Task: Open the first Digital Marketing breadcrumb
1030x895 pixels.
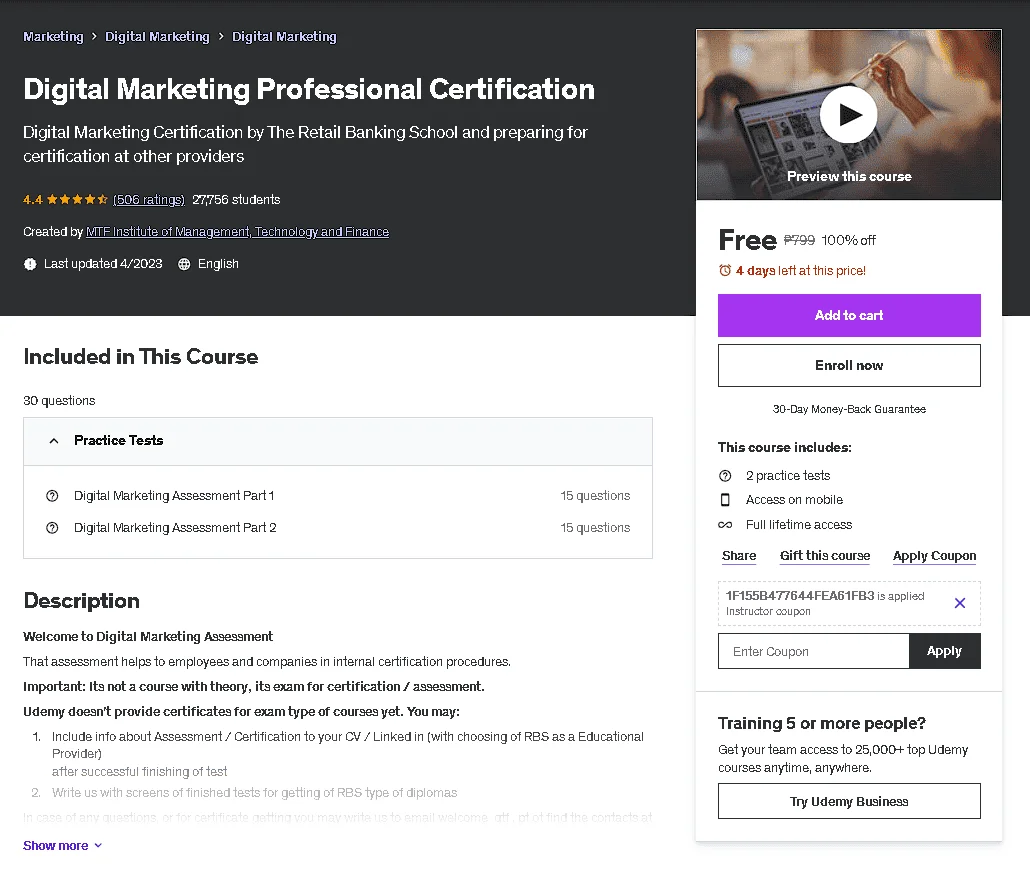Action: (x=157, y=37)
